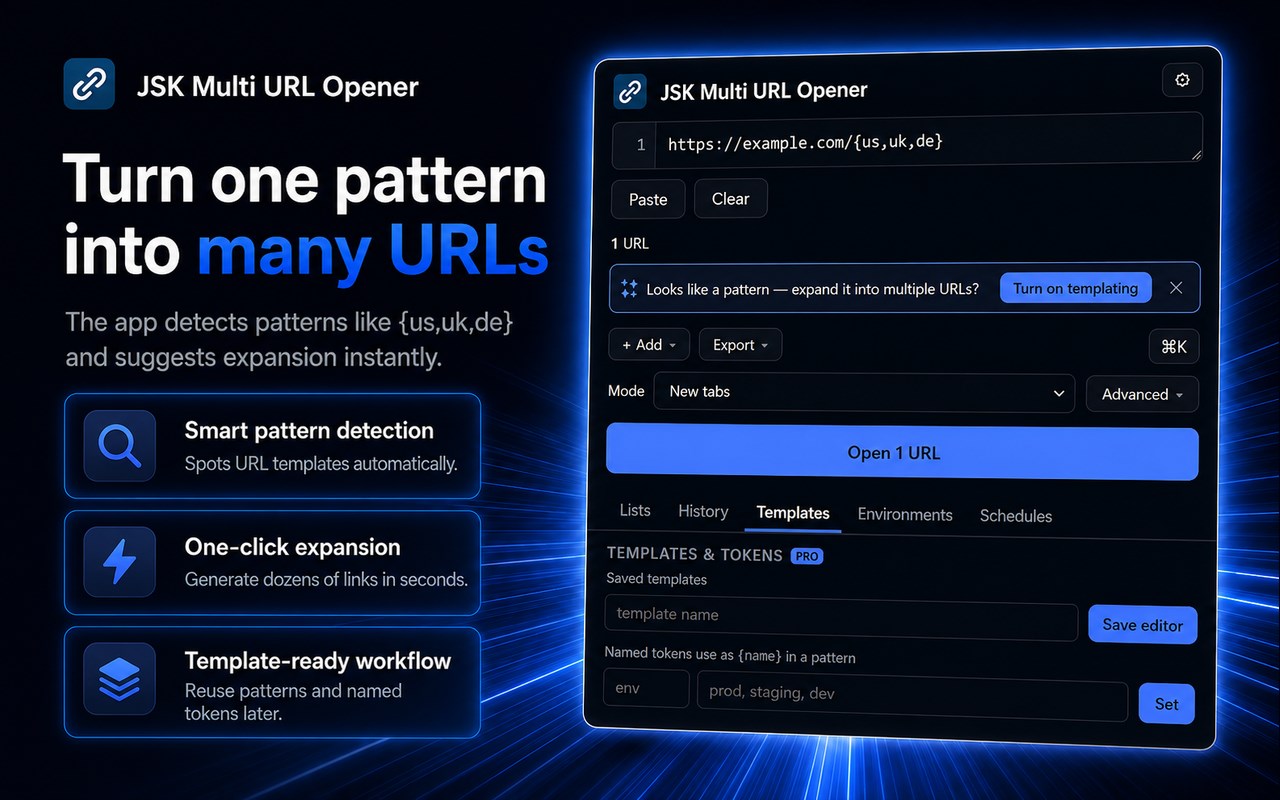The height and width of the screenshot is (800, 1280).
Task: Click the sparkle icon in the pattern suggestion banner
Action: (x=629, y=289)
